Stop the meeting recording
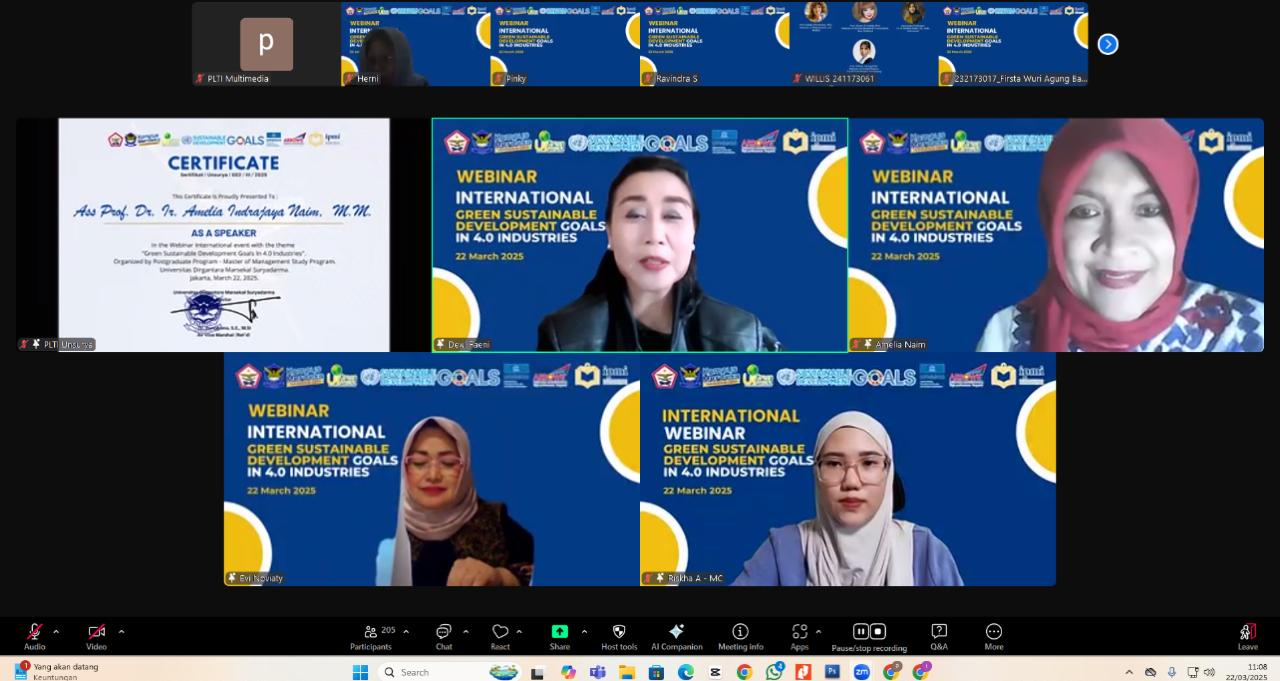The width and height of the screenshot is (1280, 681). coord(878,631)
